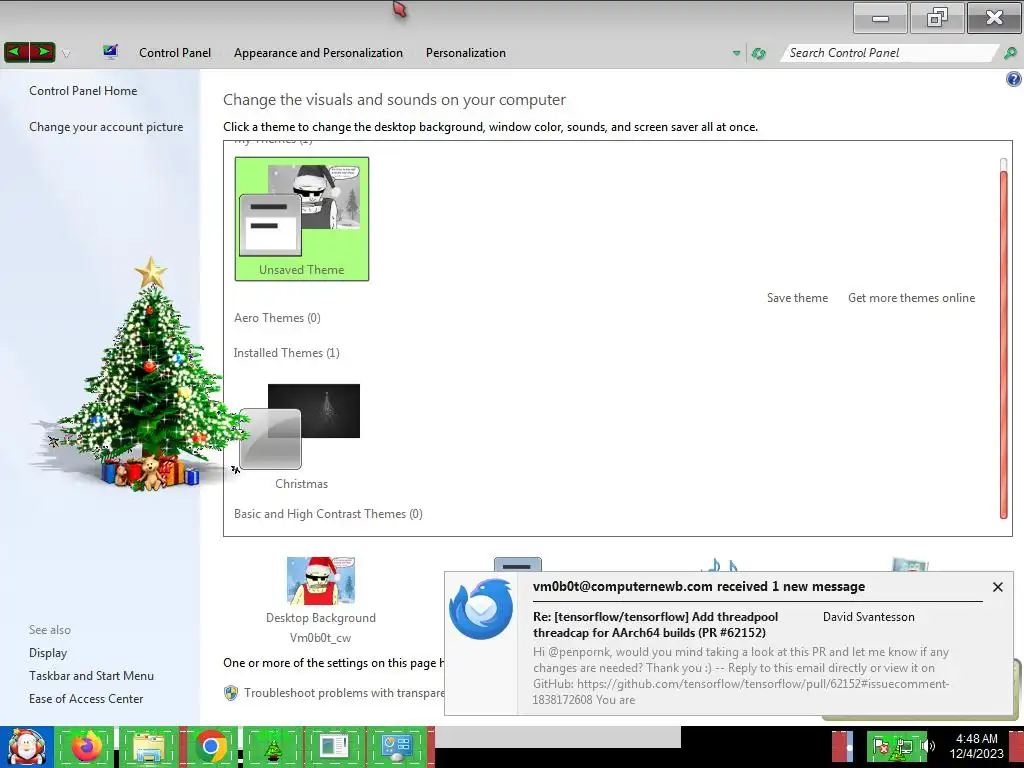Screen dimensions: 1024x768
Task: Click the Action Center flag tray icon
Action: [880, 746]
